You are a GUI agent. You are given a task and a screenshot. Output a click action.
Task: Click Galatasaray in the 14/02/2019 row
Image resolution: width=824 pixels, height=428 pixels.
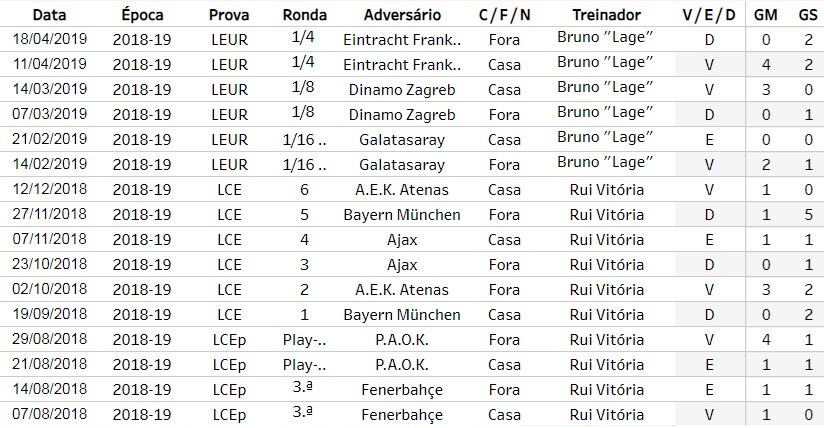point(401,165)
